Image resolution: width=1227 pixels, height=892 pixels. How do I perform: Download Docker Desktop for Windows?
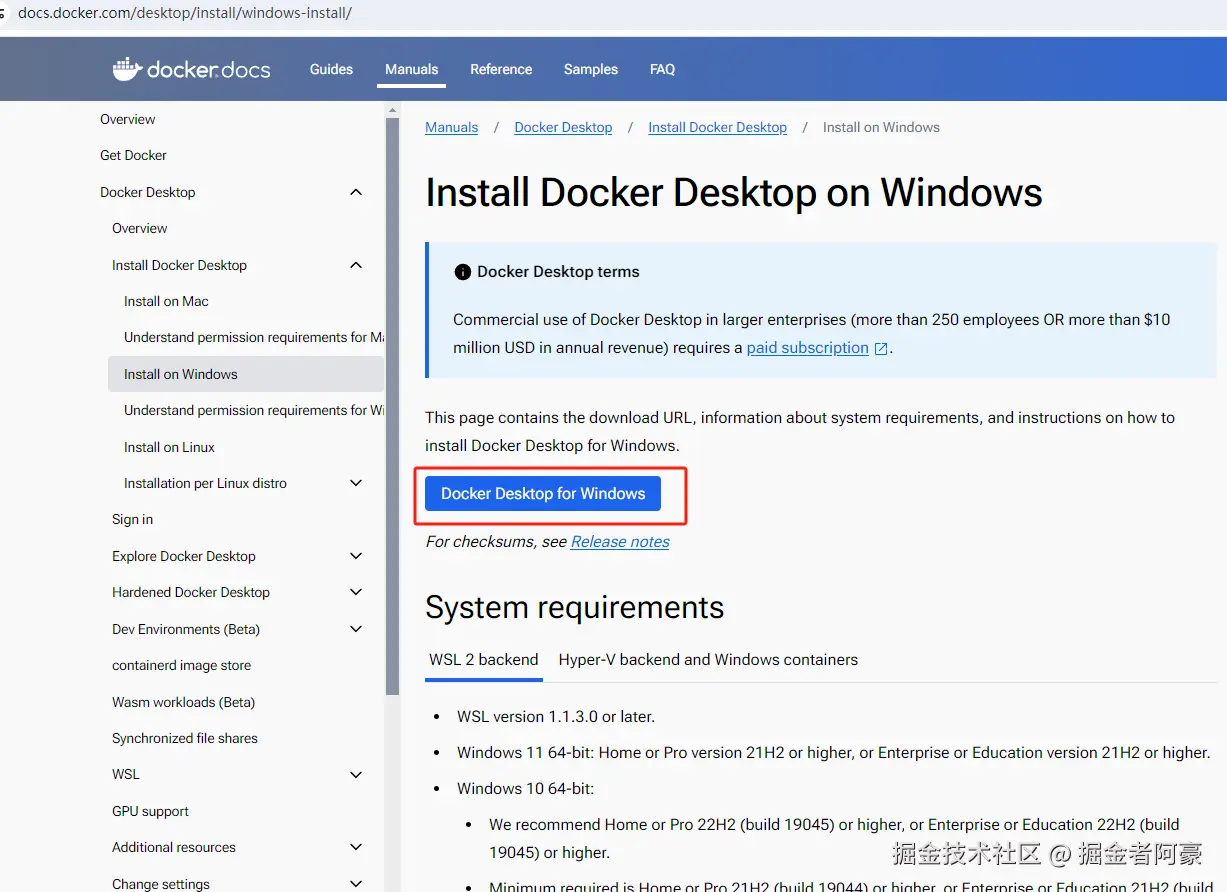coord(543,494)
